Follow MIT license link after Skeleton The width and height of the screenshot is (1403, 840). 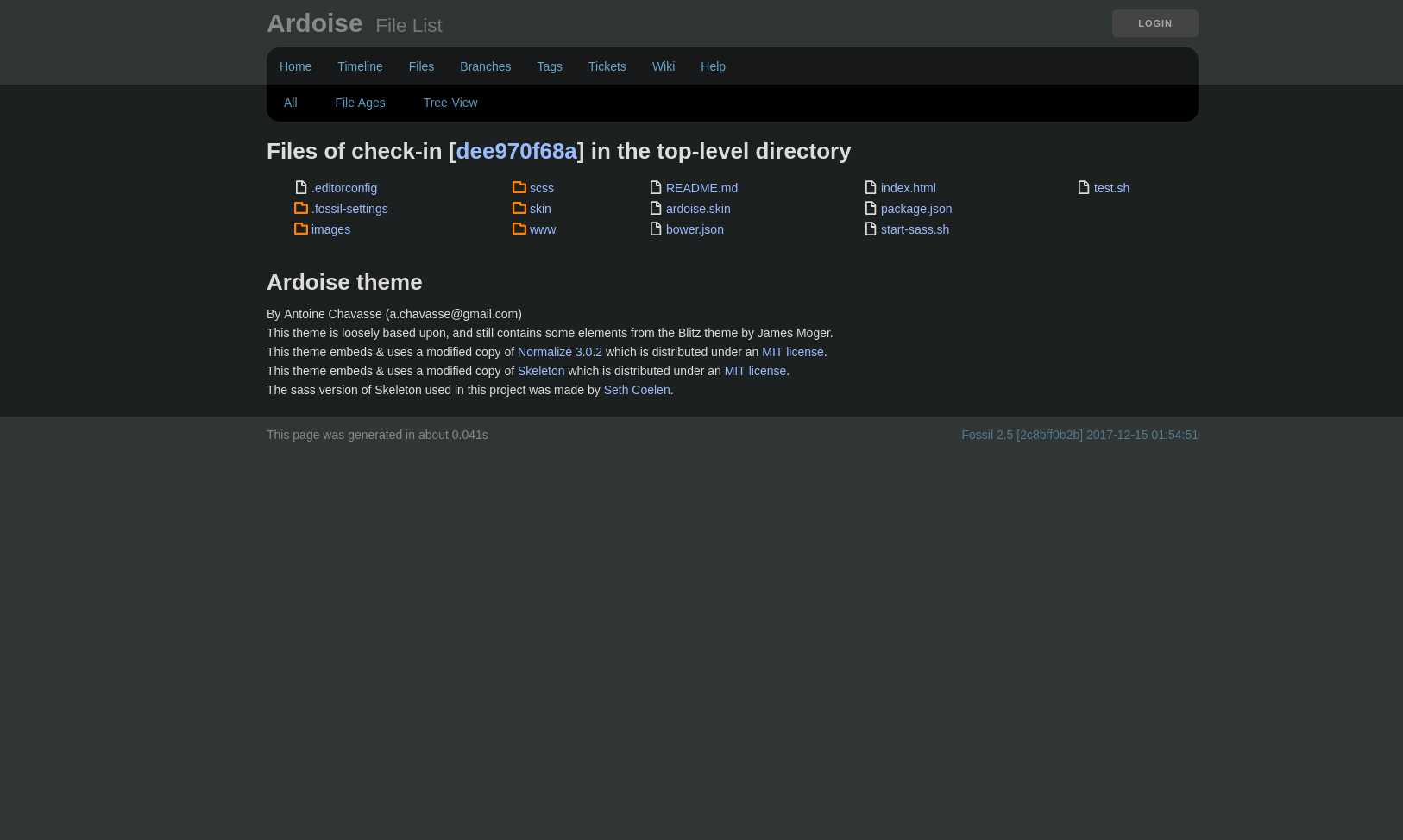(755, 371)
